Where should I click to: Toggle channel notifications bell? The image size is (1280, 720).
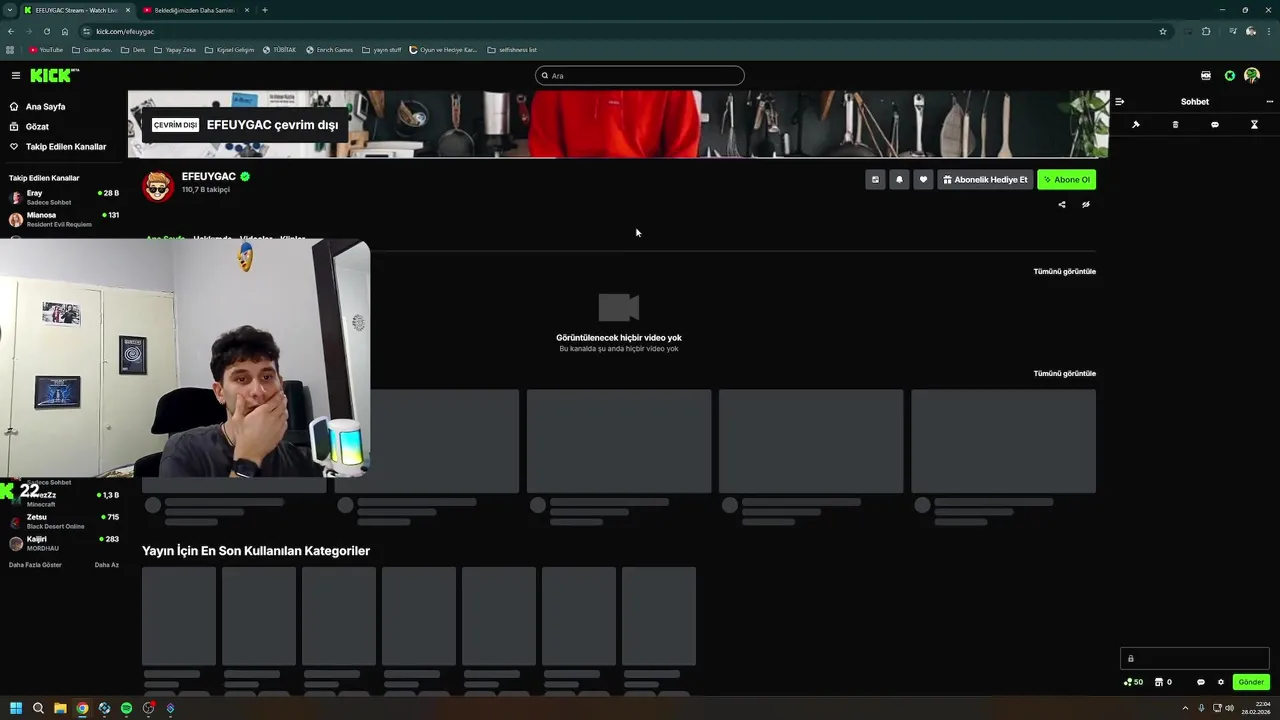899,180
